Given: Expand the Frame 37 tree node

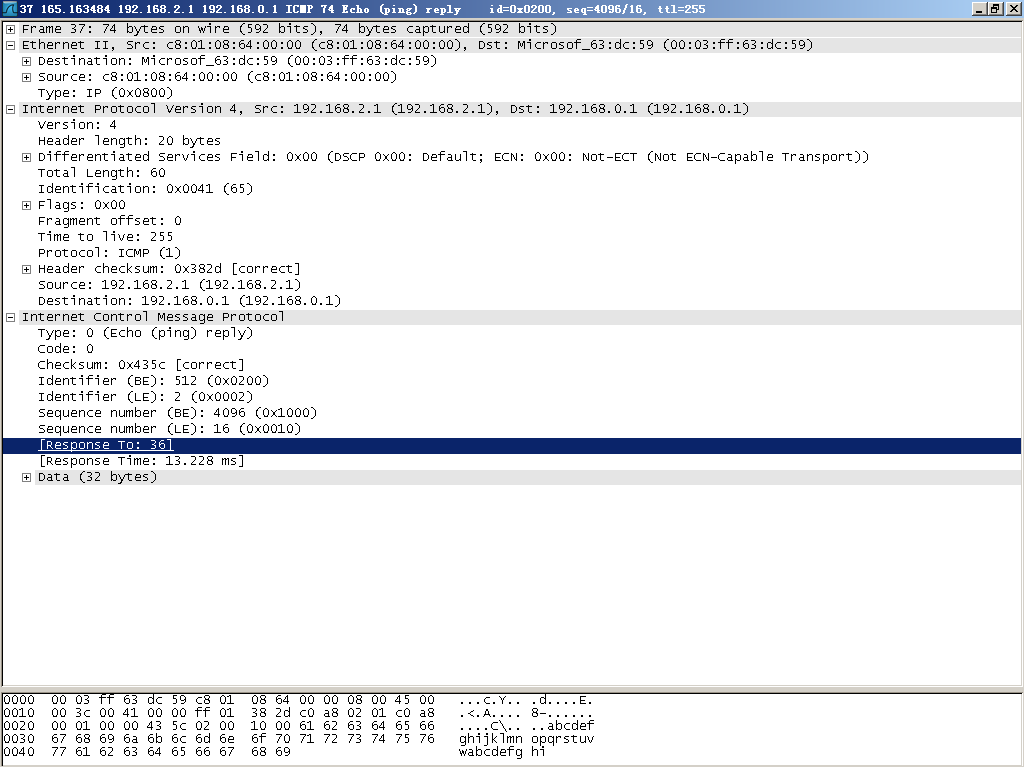Looking at the screenshot, I should [x=10, y=29].
